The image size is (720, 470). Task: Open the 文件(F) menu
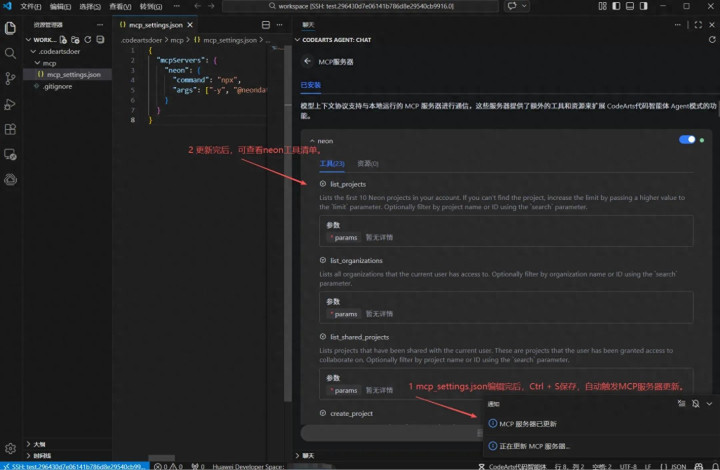[31, 6]
